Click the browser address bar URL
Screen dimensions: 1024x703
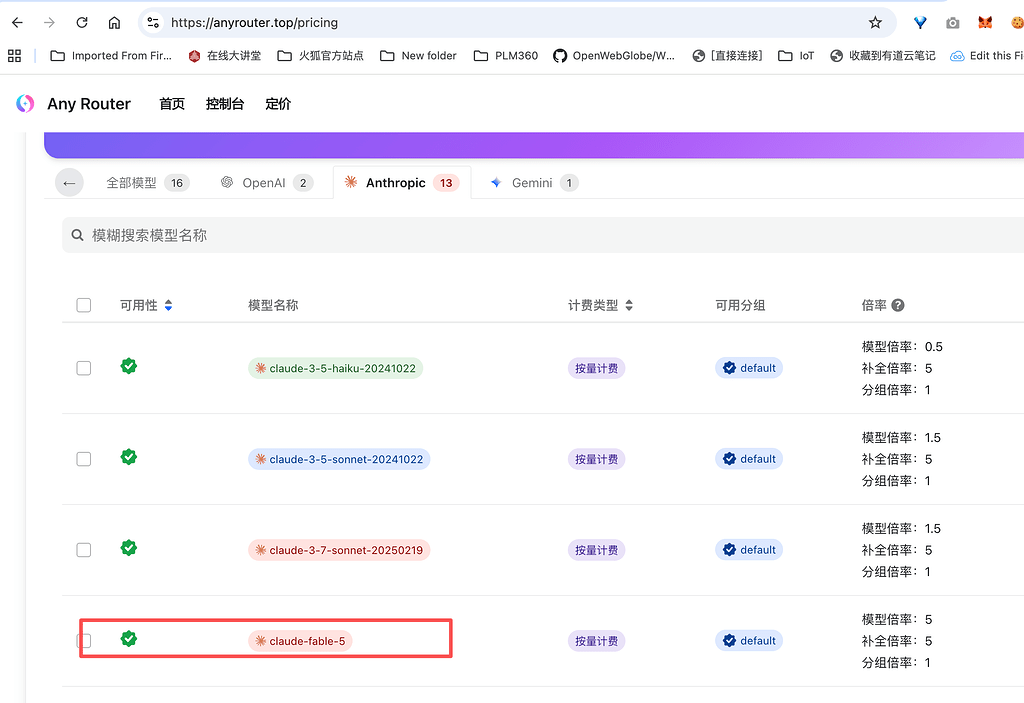[x=255, y=23]
